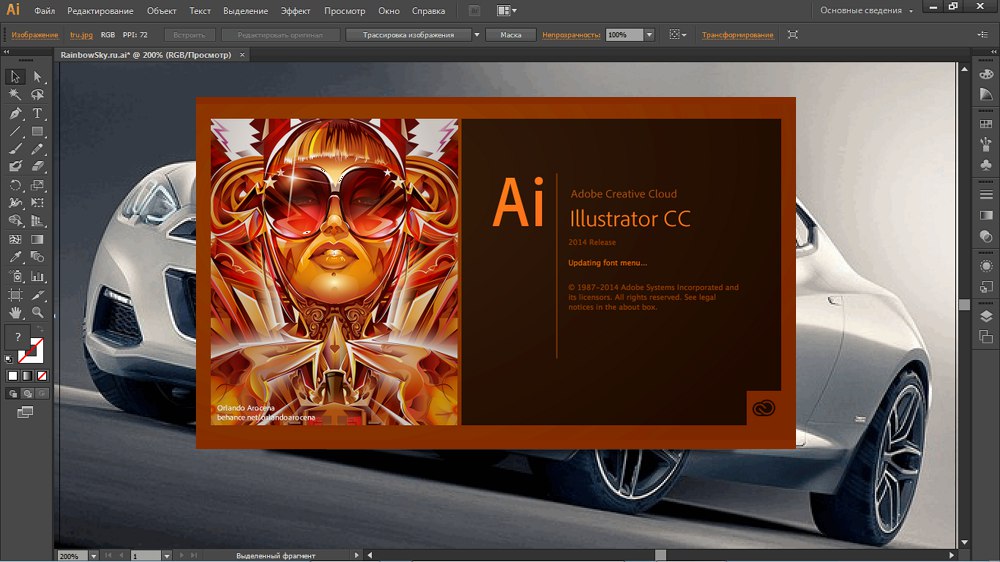Swap fill and stroke colors

click(x=40, y=329)
